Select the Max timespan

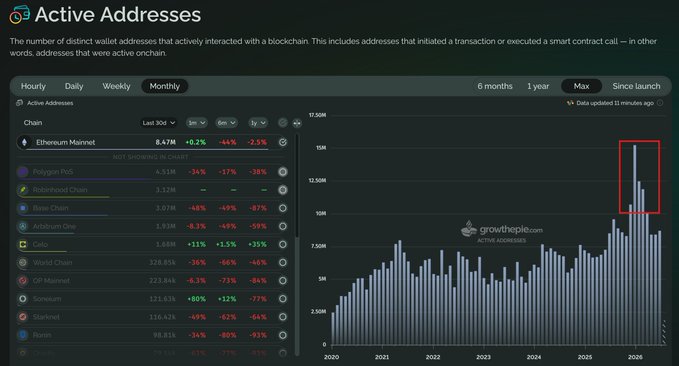click(581, 86)
